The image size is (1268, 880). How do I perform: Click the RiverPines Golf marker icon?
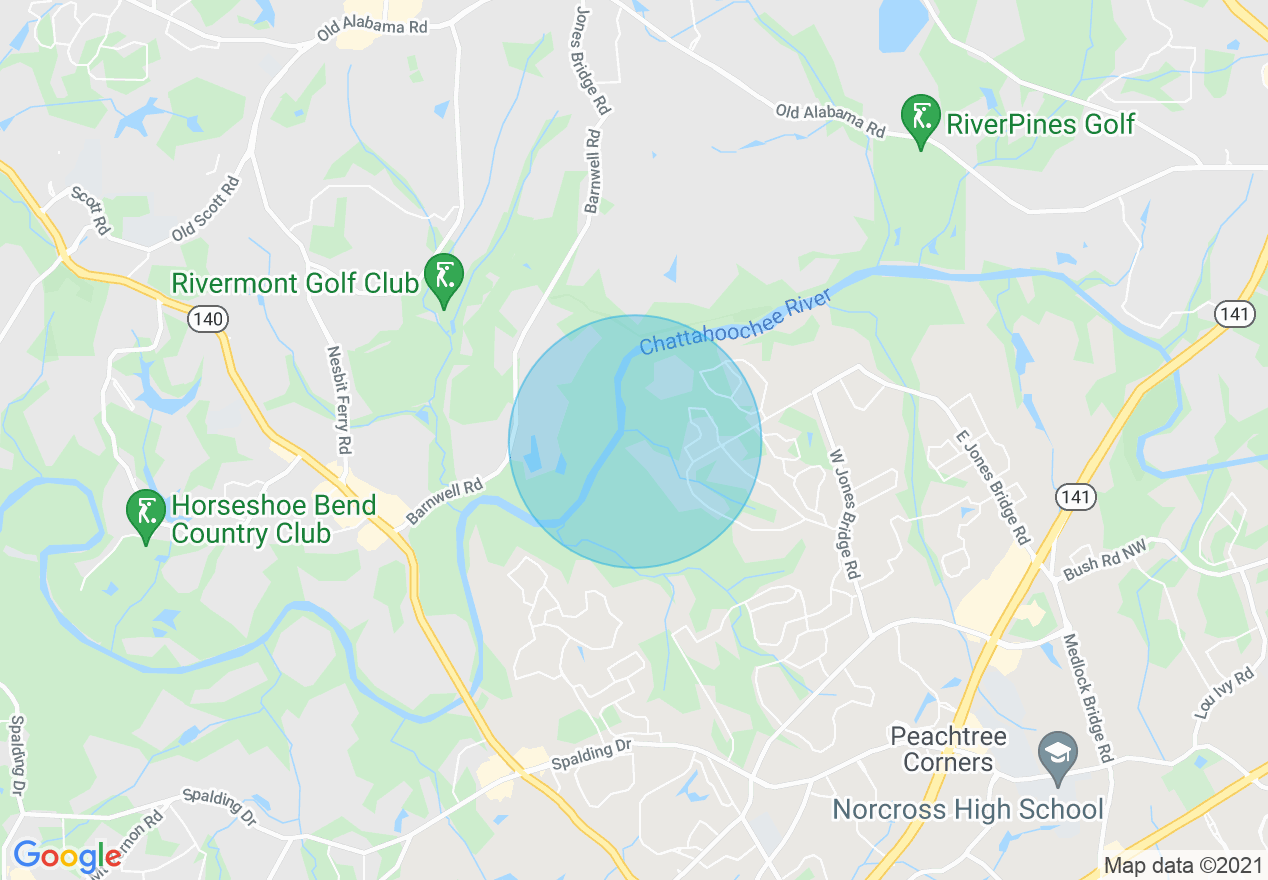pos(921,119)
